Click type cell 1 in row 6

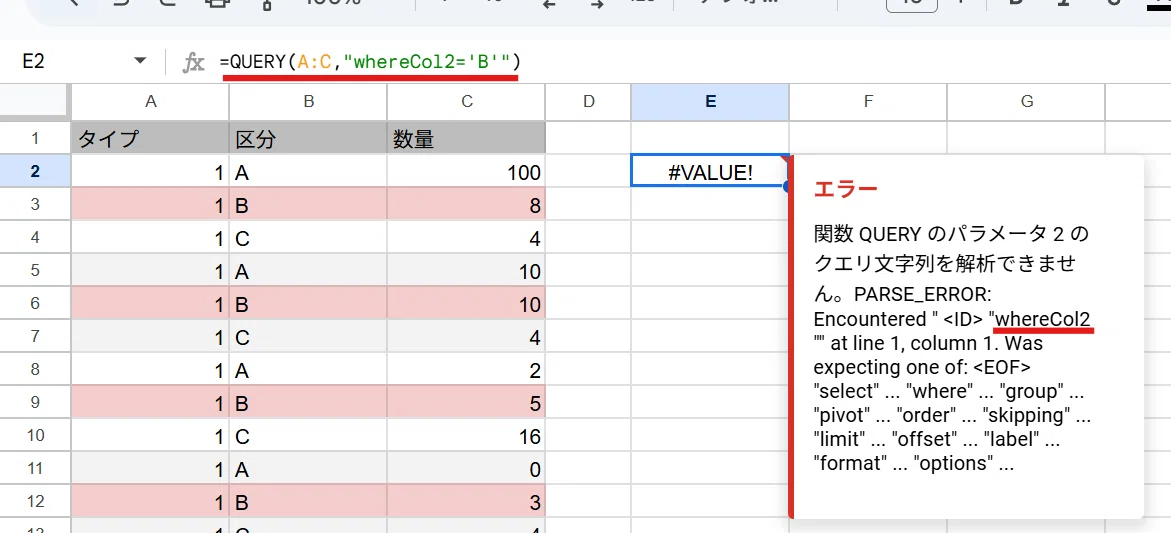coord(150,304)
